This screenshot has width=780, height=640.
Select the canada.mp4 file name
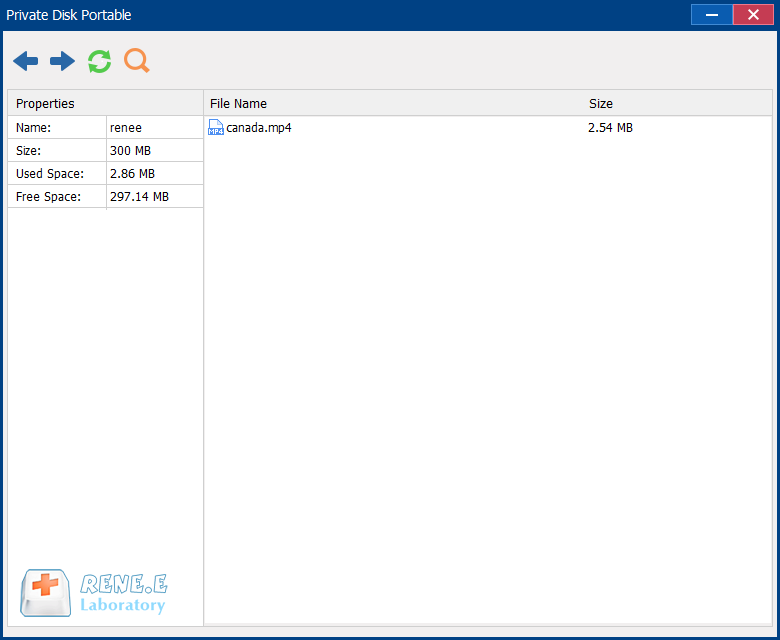tap(259, 128)
